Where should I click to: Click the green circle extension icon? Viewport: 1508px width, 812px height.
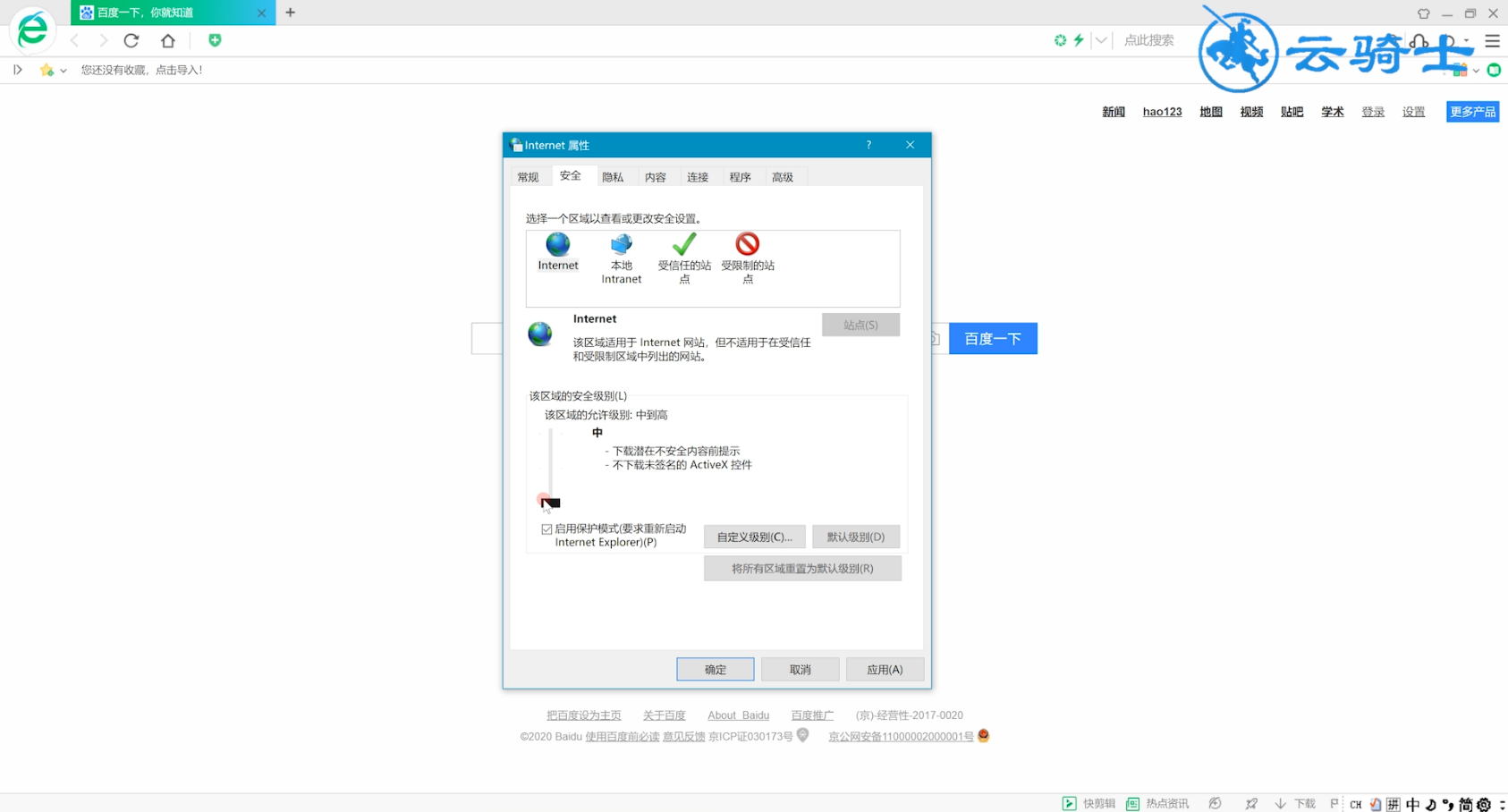point(1494,70)
